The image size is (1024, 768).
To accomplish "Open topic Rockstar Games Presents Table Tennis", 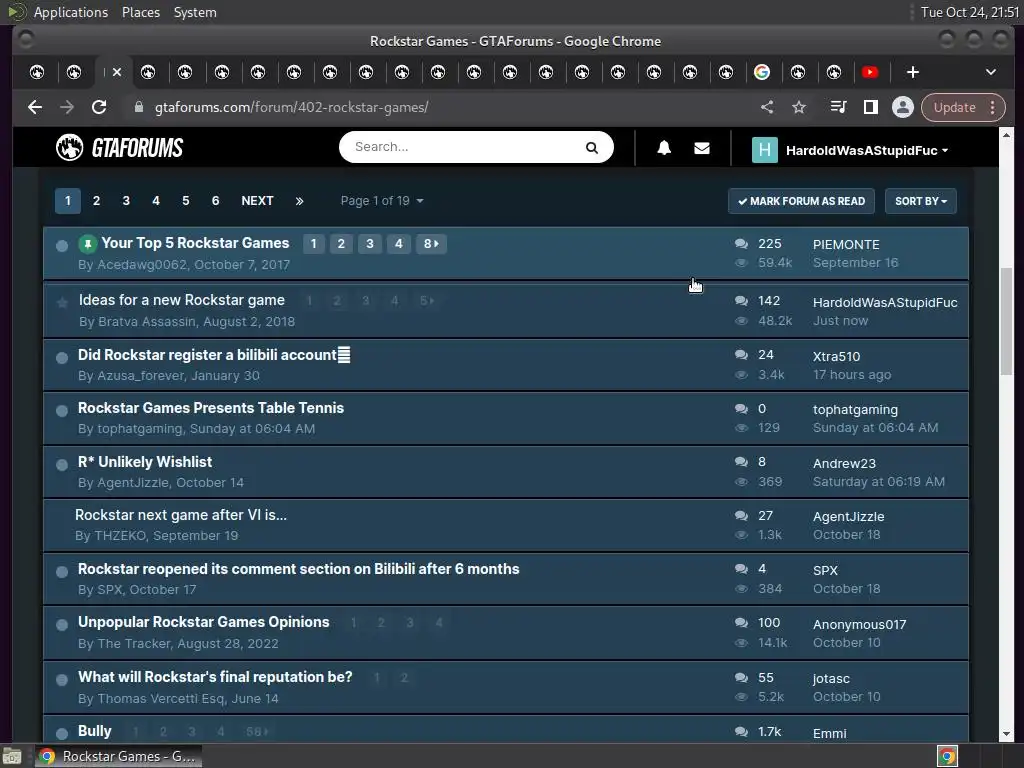I will [x=210, y=408].
